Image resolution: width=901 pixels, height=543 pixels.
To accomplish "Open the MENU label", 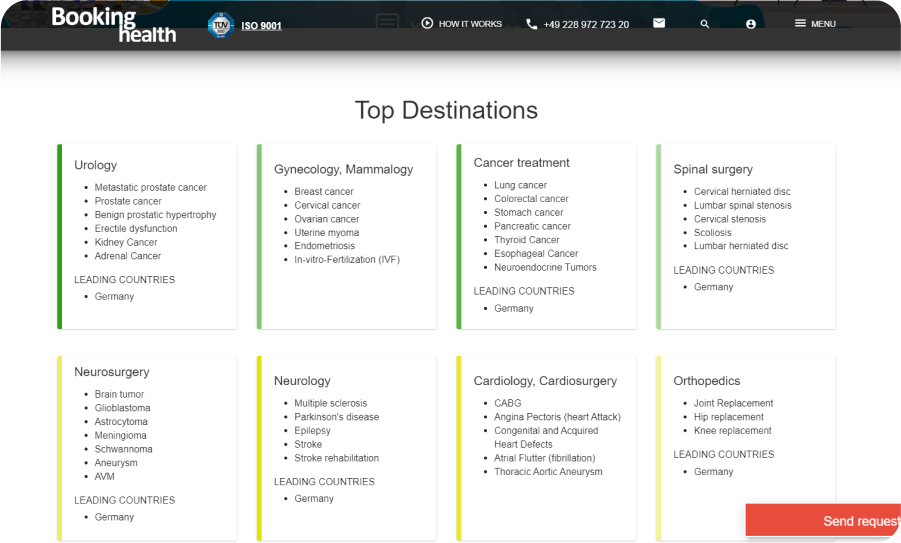I will pos(823,24).
